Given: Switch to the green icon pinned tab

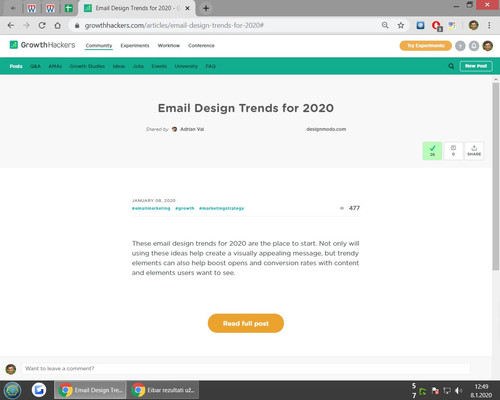Looking at the screenshot, I should pos(69,8).
